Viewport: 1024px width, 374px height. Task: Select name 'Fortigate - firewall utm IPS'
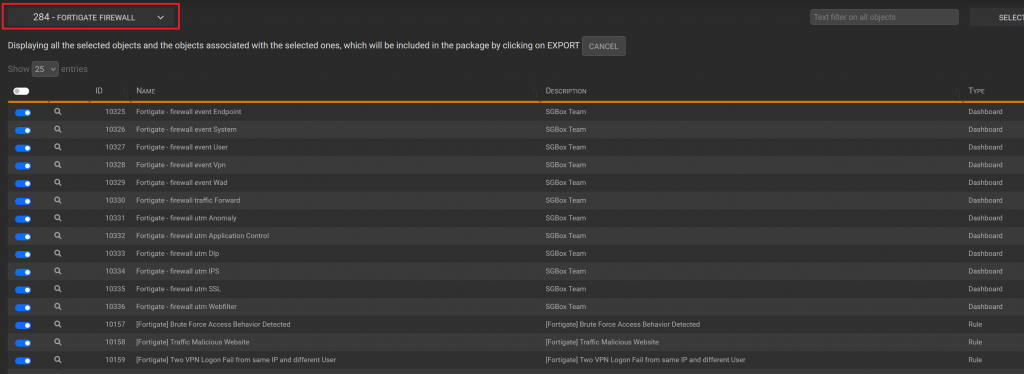coord(177,271)
